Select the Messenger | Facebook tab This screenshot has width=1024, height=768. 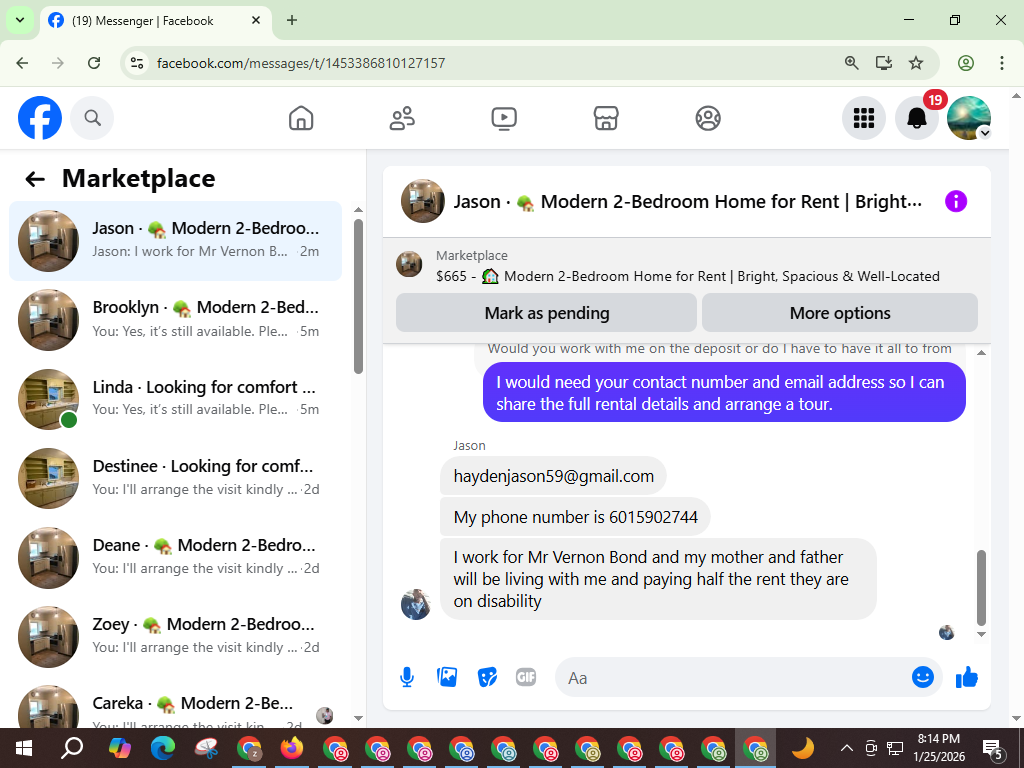(x=156, y=21)
